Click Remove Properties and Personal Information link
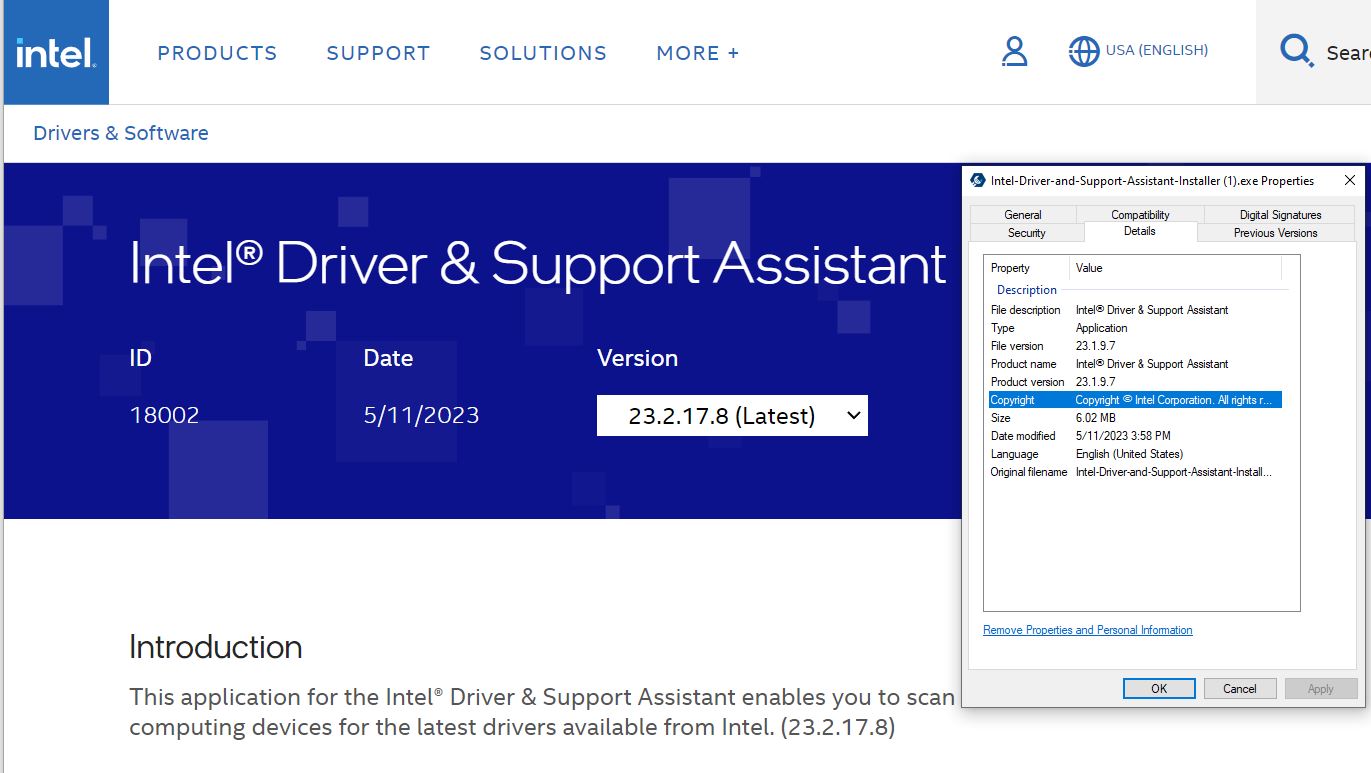Image resolution: width=1371 pixels, height=773 pixels. point(1087,630)
